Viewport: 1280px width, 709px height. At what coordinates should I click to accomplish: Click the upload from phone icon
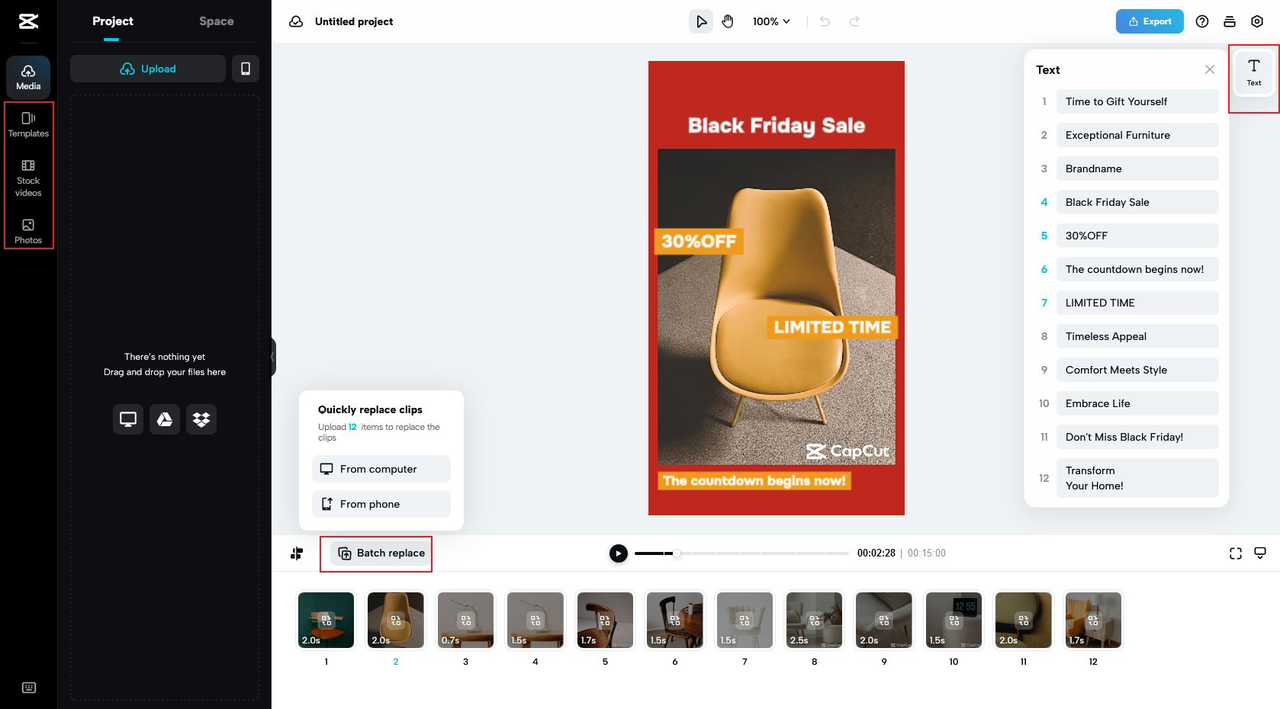coord(245,69)
